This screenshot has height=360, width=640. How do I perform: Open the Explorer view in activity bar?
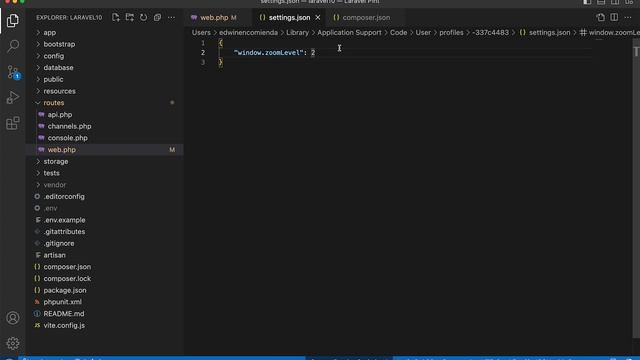(x=13, y=20)
